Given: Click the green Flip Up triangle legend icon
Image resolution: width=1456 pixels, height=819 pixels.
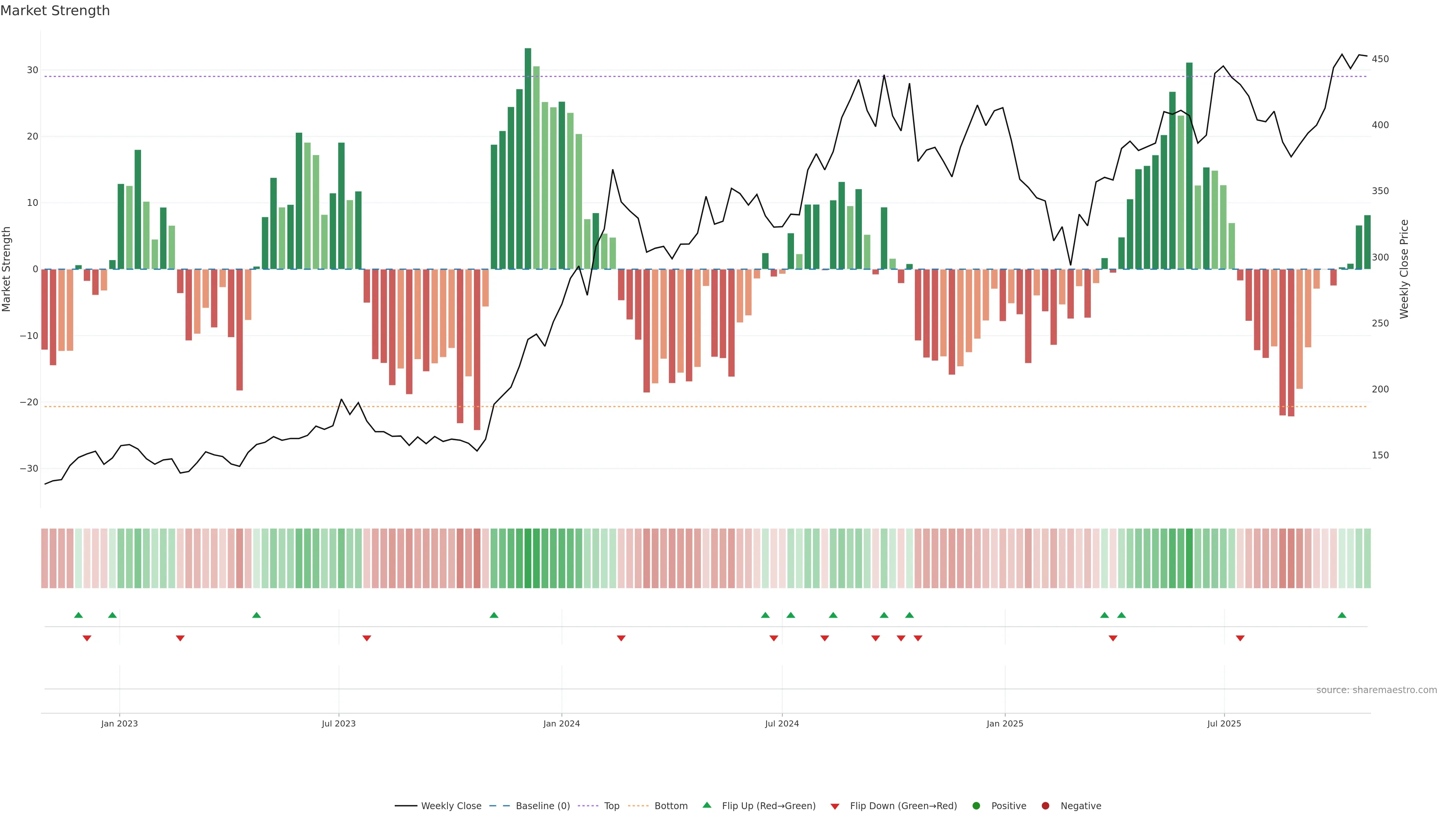Looking at the screenshot, I should [706, 805].
